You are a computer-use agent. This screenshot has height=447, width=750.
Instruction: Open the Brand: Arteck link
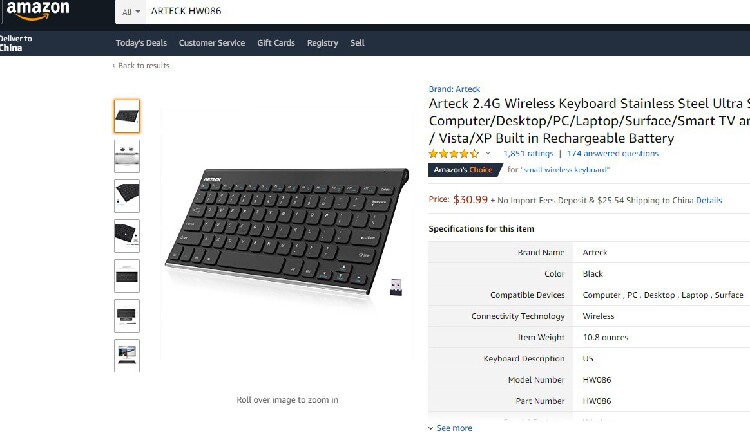point(454,89)
